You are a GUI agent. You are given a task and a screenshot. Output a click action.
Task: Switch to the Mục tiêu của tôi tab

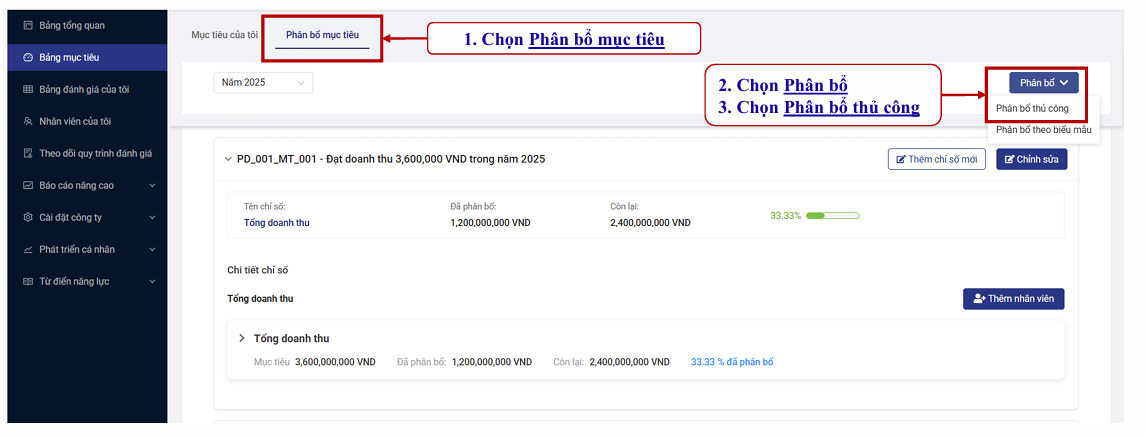224,35
